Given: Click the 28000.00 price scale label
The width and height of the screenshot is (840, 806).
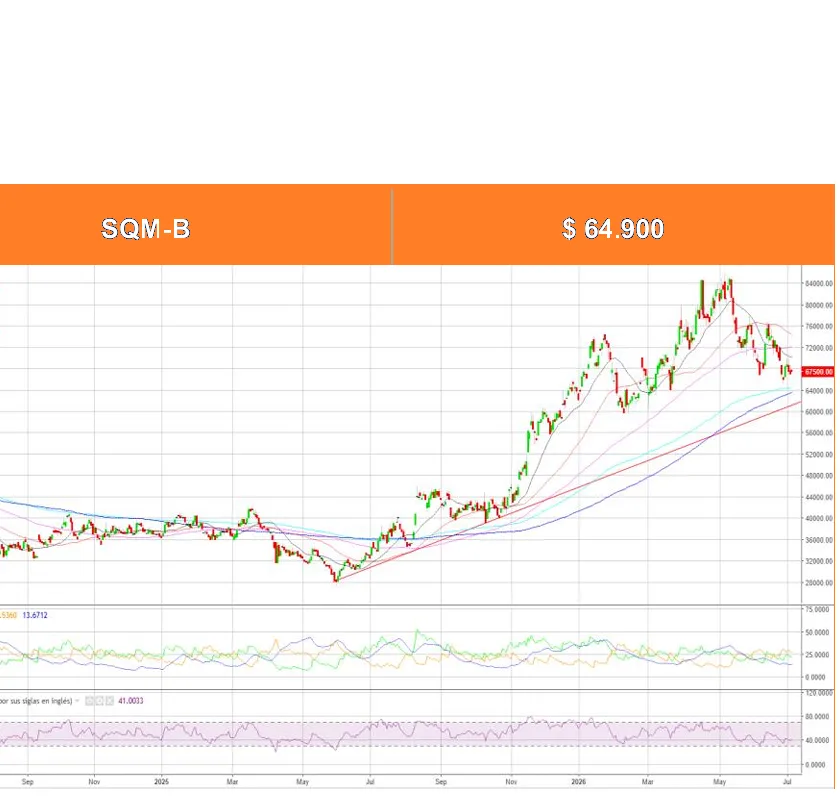Looking at the screenshot, I should 819,583.
